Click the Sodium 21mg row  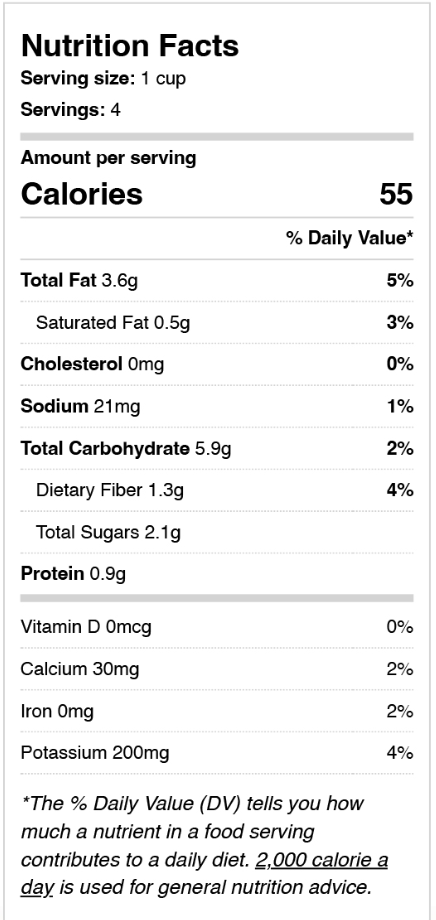tap(217, 406)
